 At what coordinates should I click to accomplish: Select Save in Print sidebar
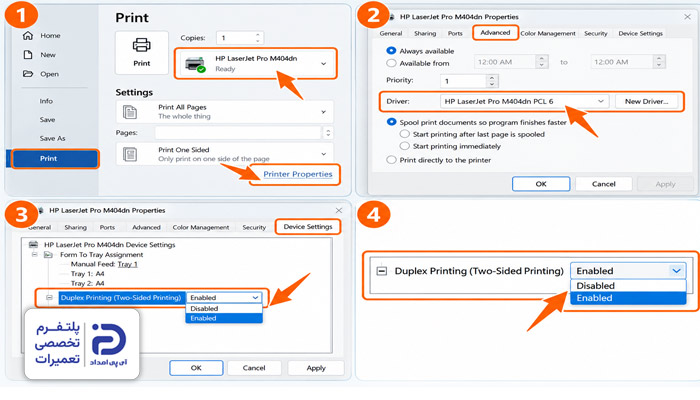tap(47, 120)
